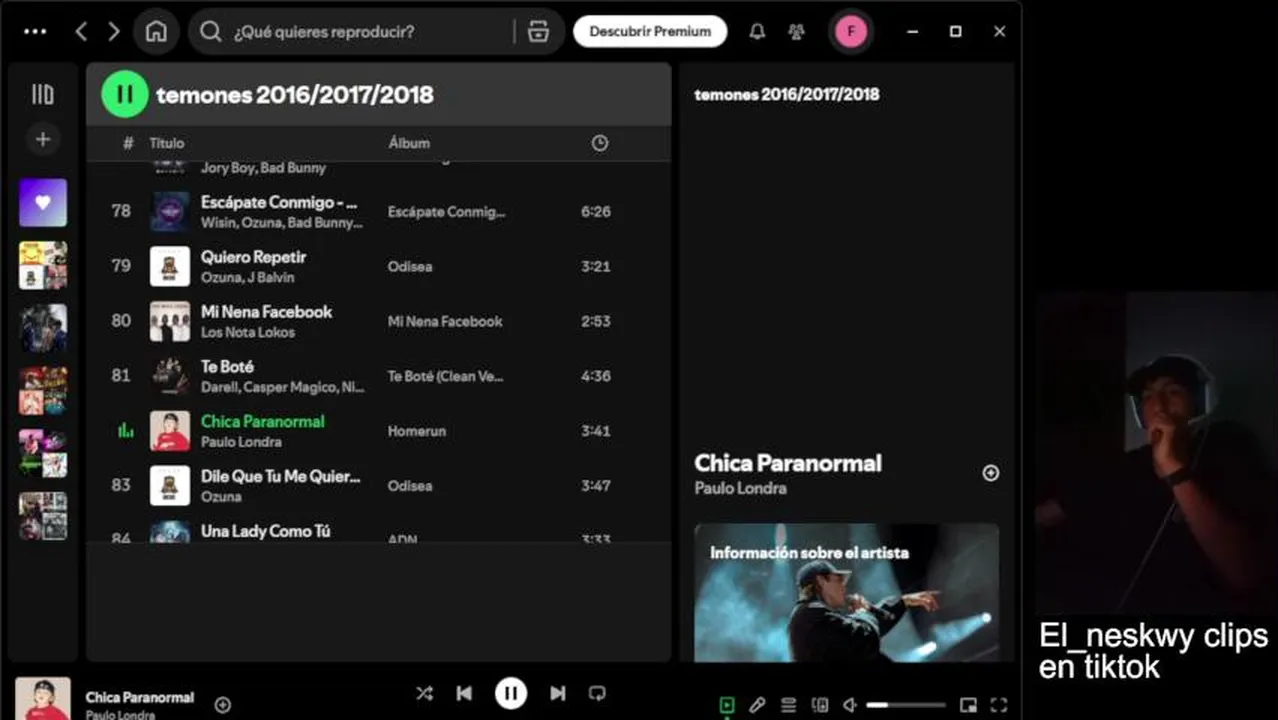Create a new playlist with plus icon

[43, 139]
